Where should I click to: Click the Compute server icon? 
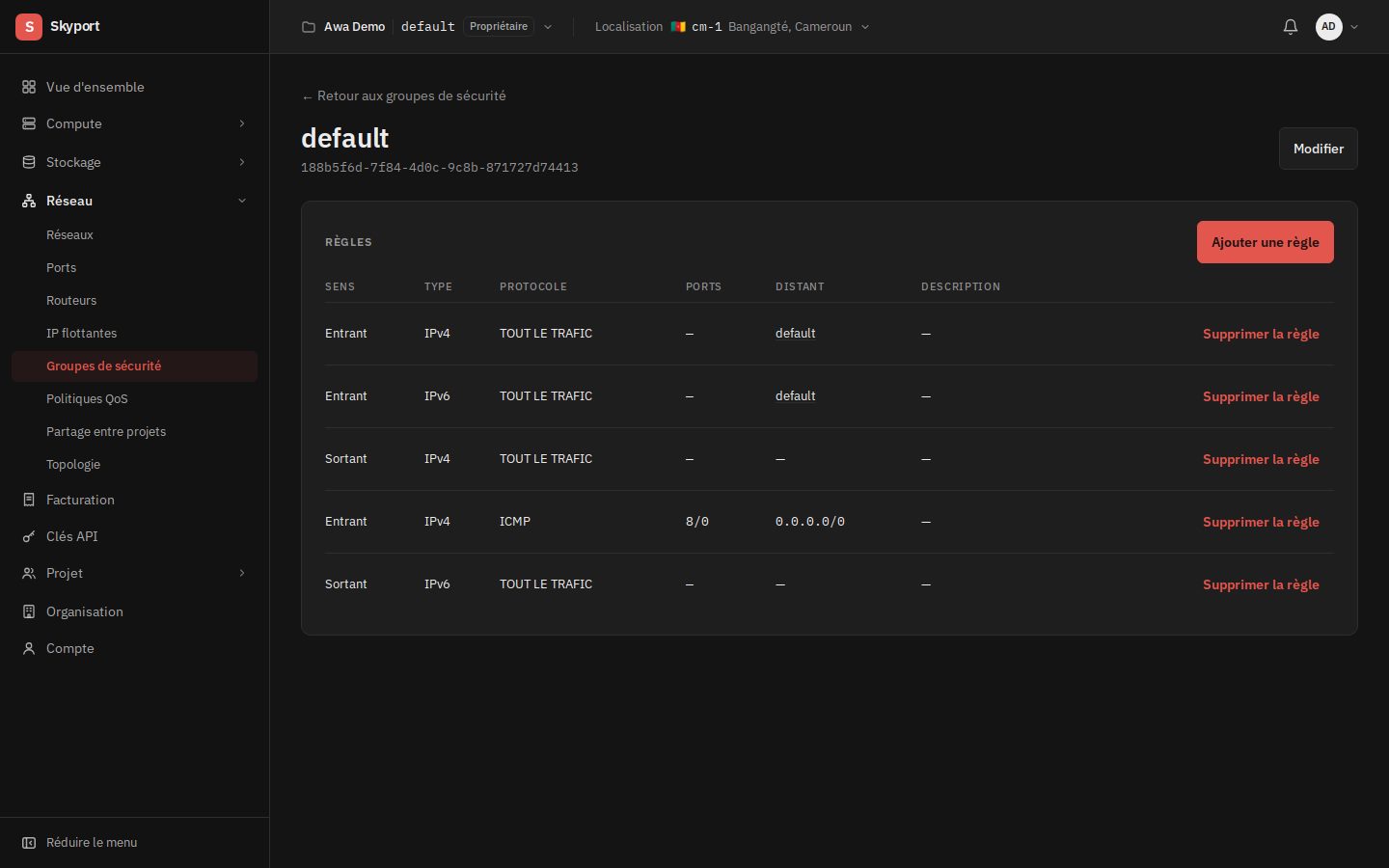(x=29, y=123)
